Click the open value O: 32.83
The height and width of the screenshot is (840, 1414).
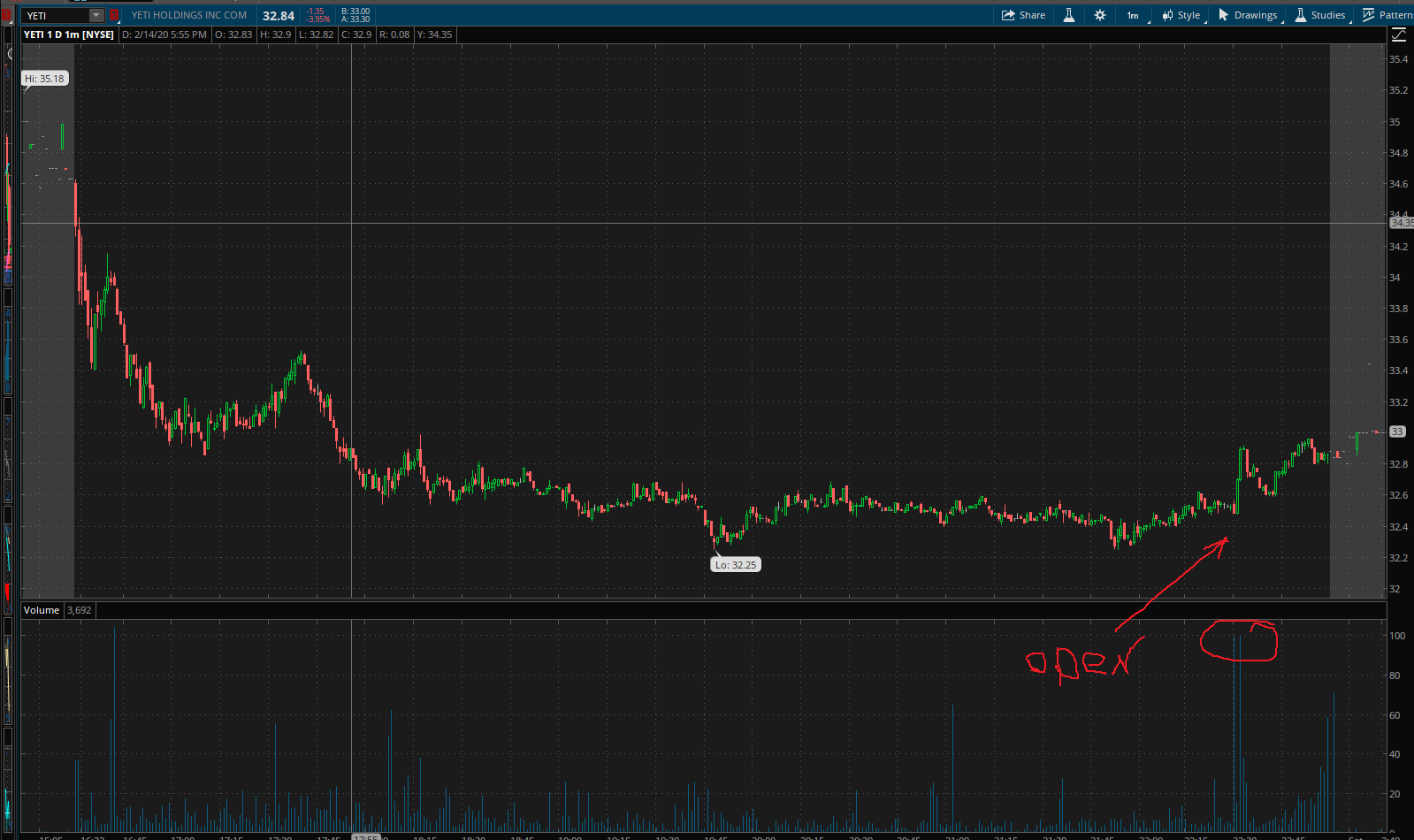click(x=233, y=34)
